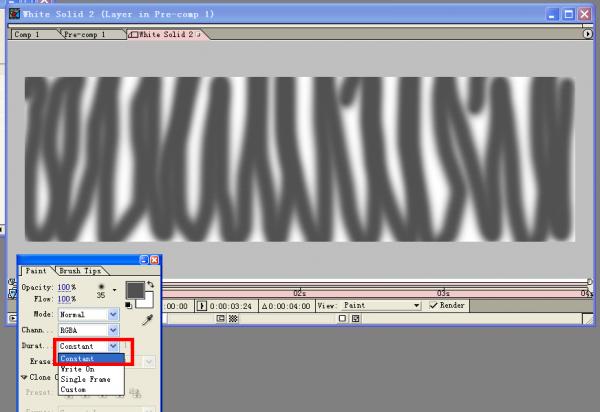Image resolution: width=600 pixels, height=412 pixels.
Task: Choose Single Frame from the Duration list
Action: pos(91,379)
